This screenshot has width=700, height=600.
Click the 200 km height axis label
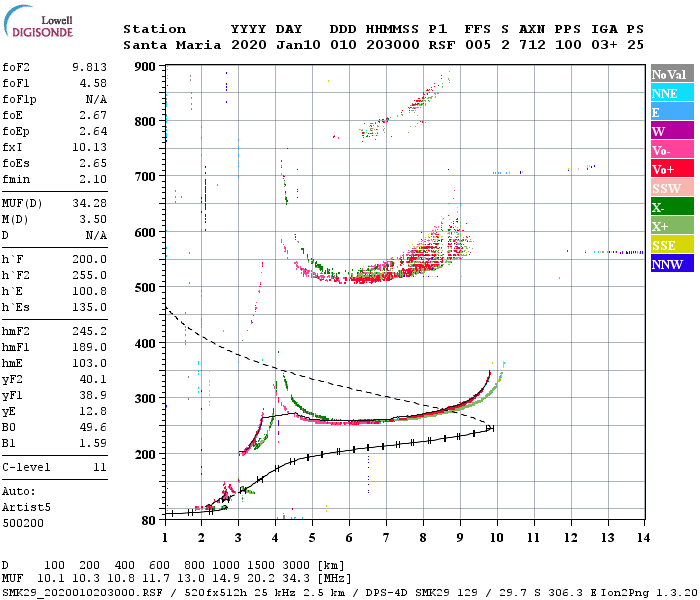[x=145, y=454]
